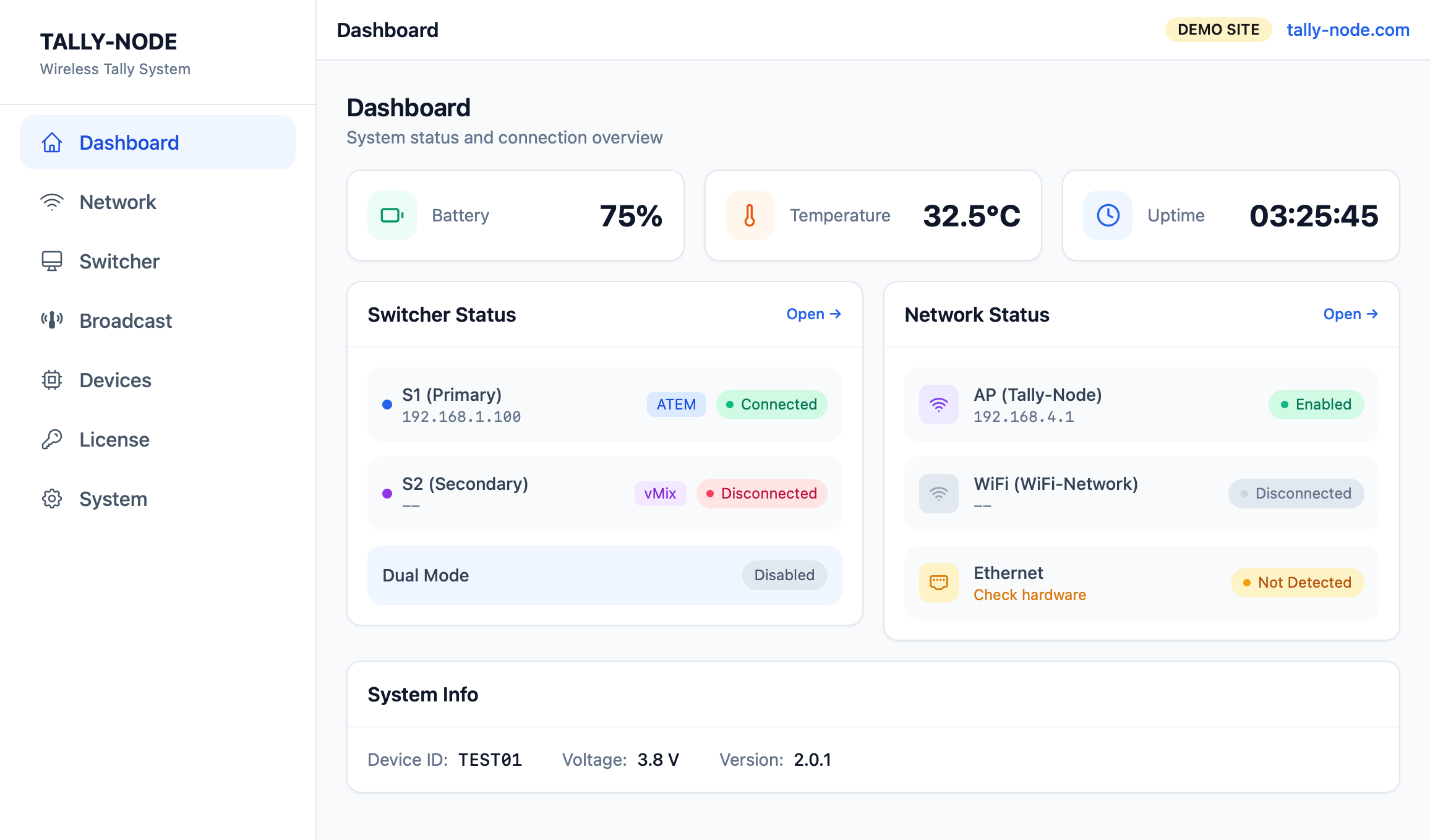Click the Devices chip icon in sidebar

52,380
